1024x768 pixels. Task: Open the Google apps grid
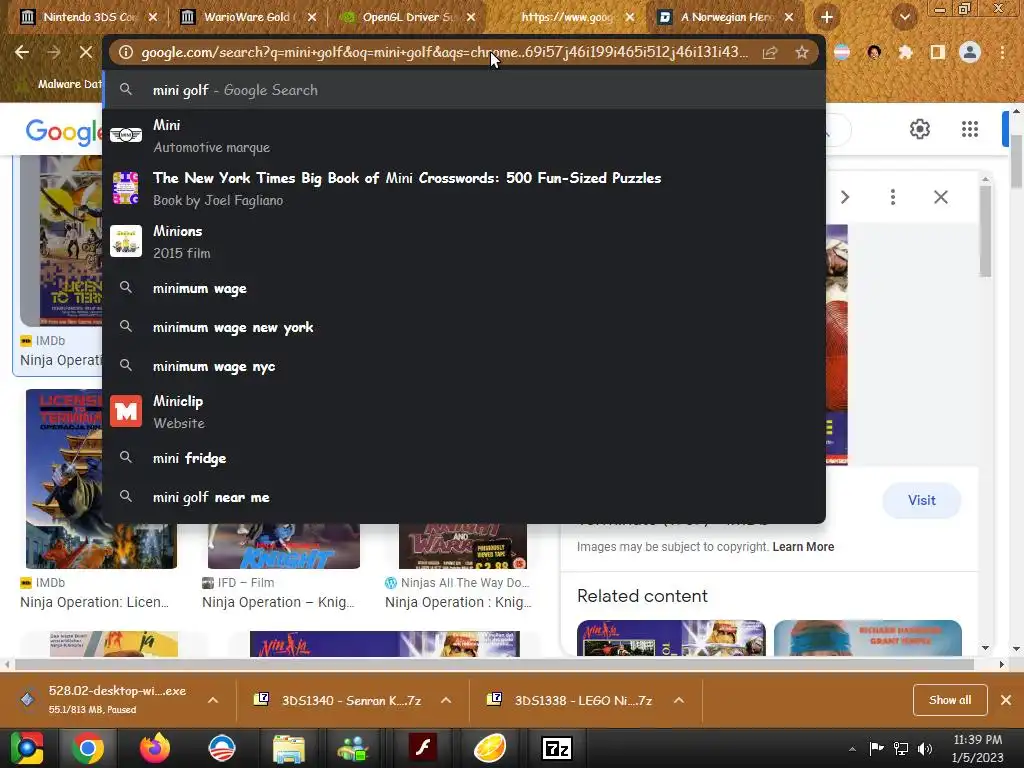point(970,129)
